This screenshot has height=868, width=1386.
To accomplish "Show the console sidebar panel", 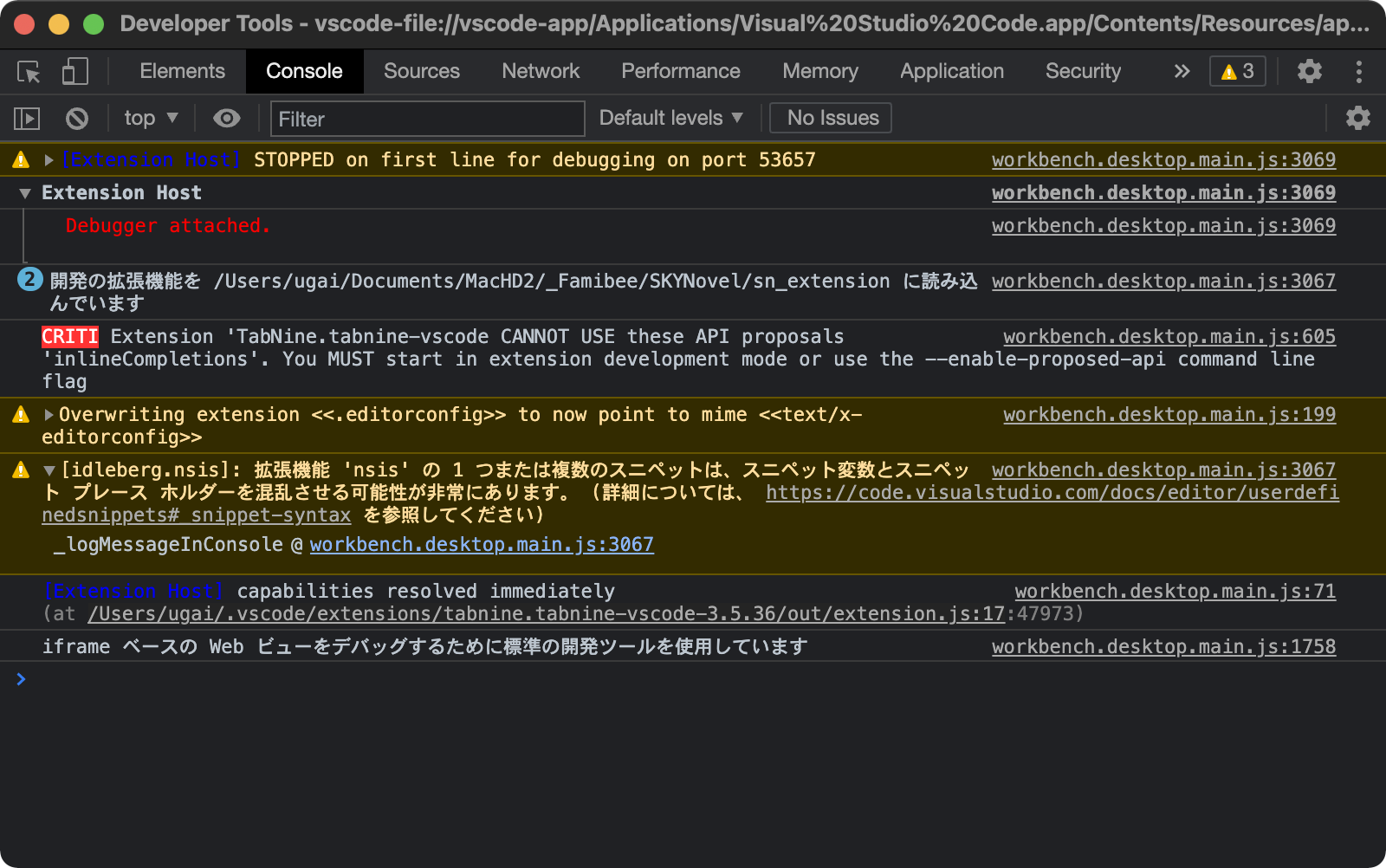I will (27, 118).
